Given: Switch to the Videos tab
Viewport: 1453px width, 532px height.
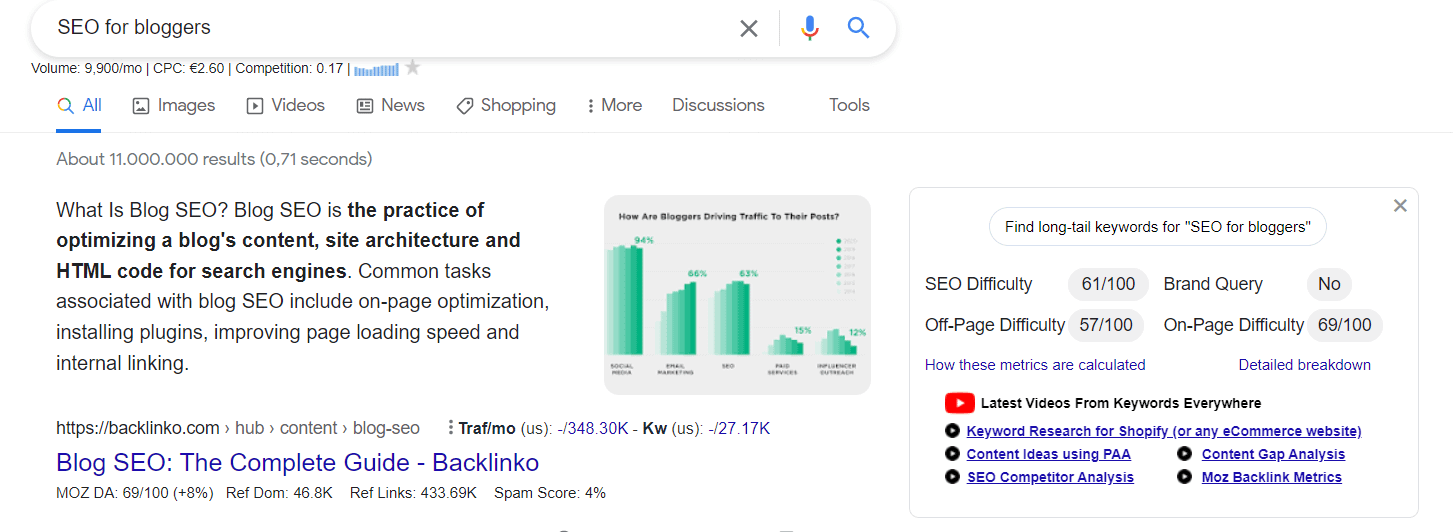Looking at the screenshot, I should (x=286, y=105).
